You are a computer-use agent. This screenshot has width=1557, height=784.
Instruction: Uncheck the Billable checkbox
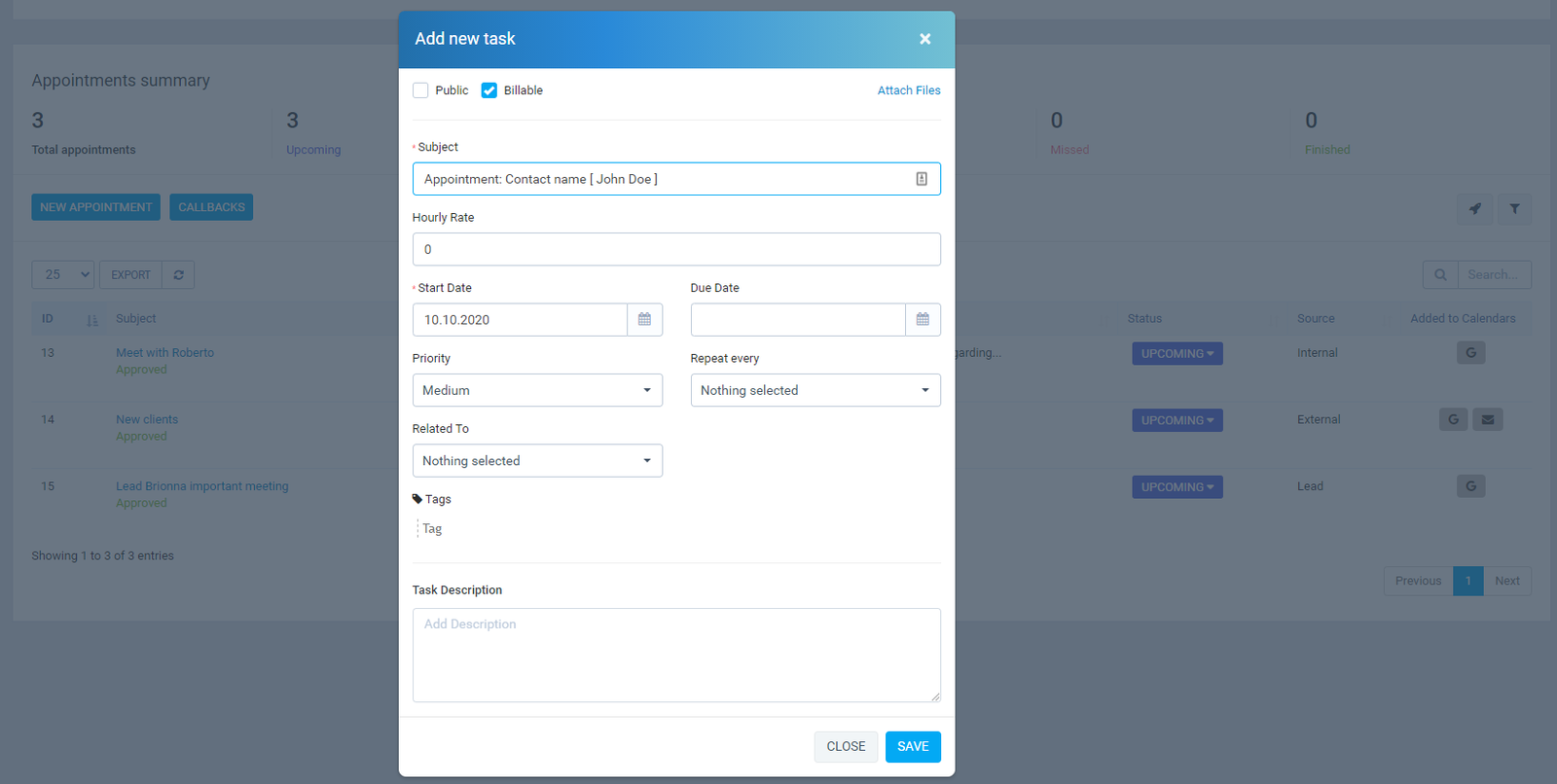(489, 90)
